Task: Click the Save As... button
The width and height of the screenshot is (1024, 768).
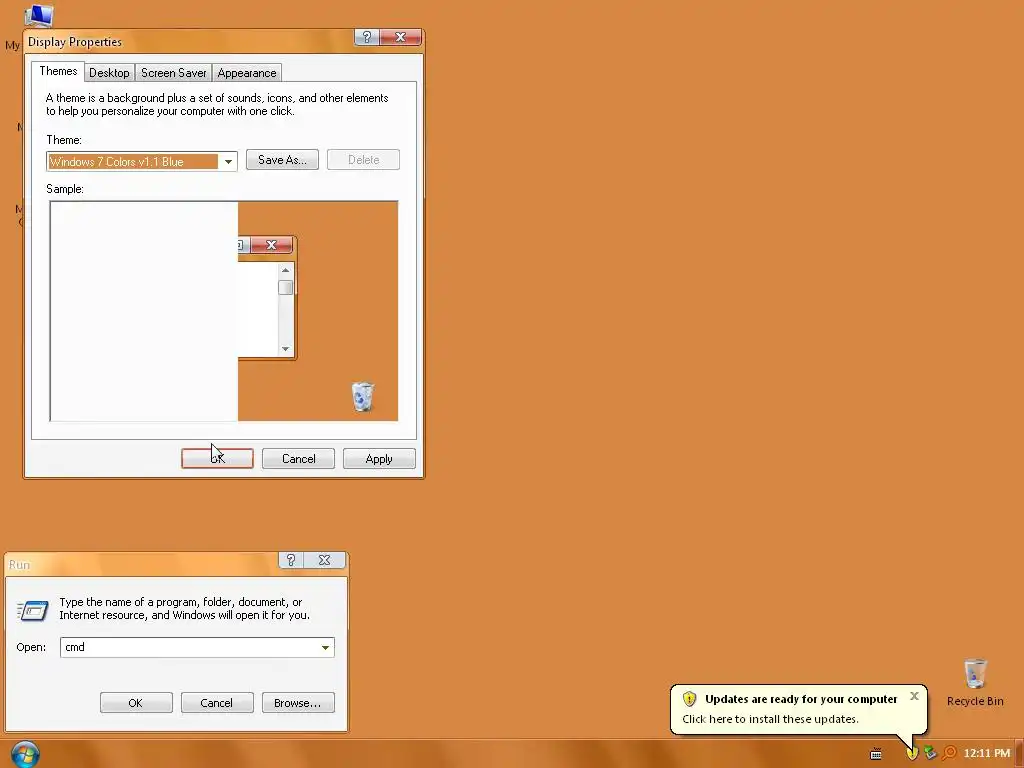Action: pyautogui.click(x=282, y=160)
